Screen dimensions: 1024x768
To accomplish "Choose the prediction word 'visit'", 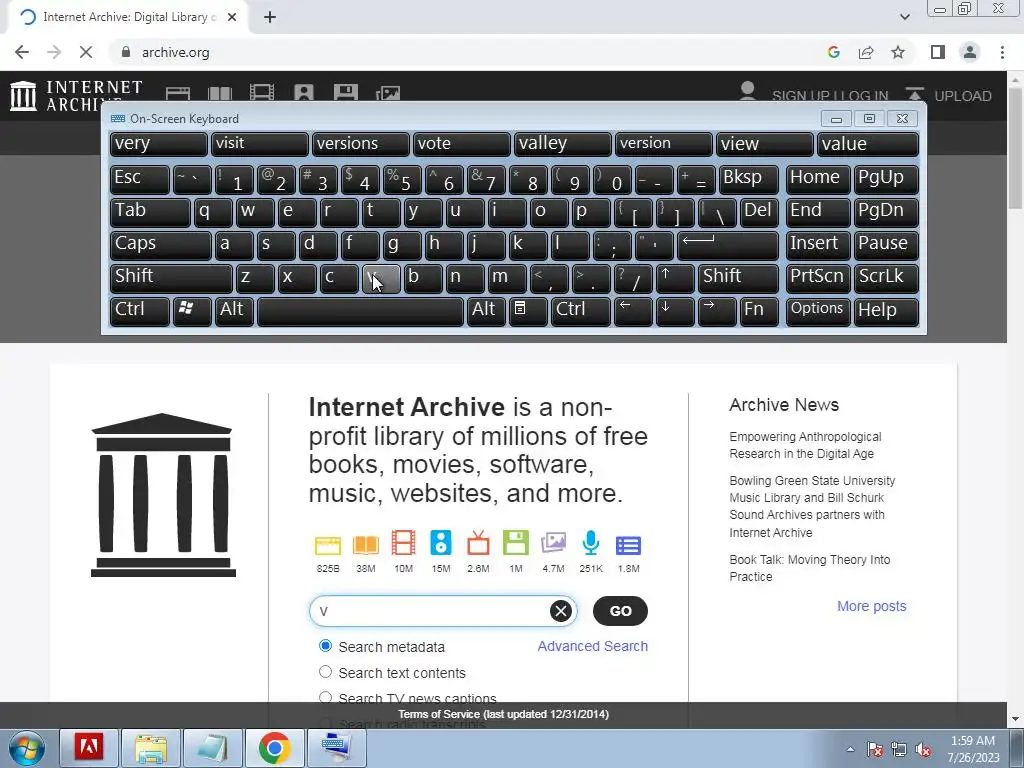I will click(x=259, y=144).
